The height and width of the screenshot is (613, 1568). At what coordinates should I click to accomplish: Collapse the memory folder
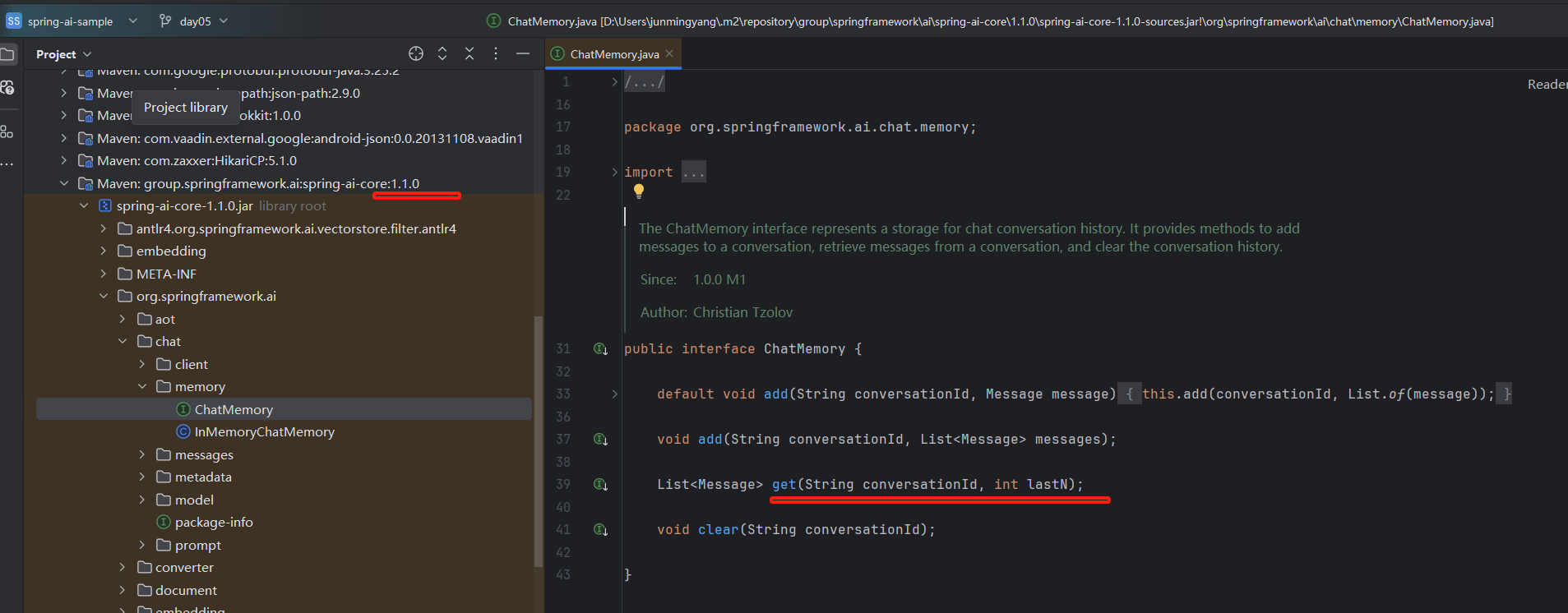click(x=142, y=387)
